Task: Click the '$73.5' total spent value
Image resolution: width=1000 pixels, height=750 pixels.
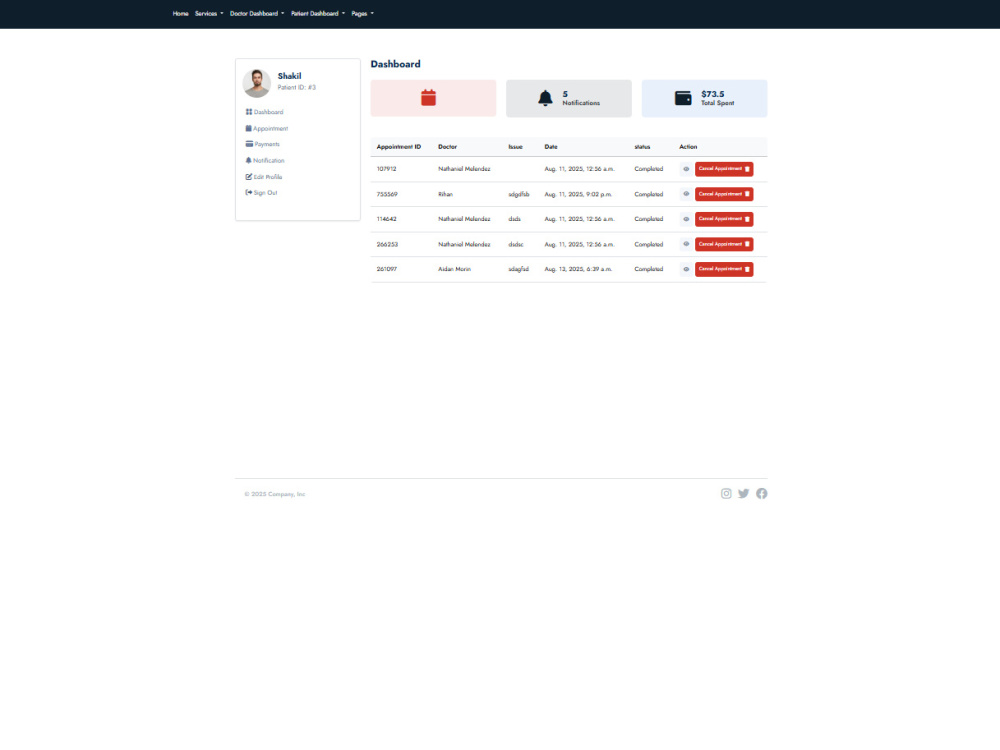Action: 712,94
